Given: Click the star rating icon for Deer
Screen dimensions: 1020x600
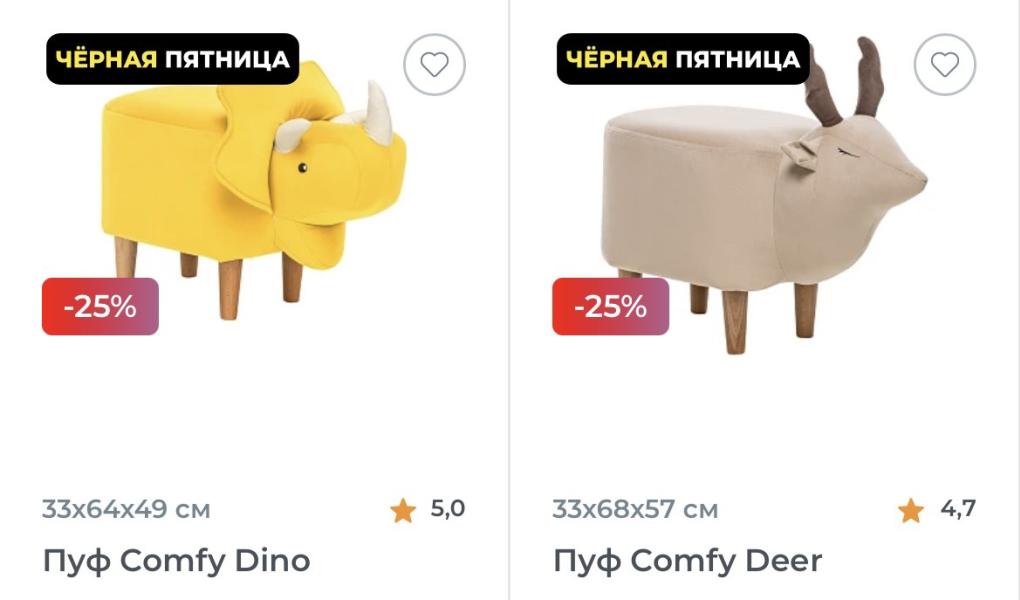Looking at the screenshot, I should click(911, 510).
